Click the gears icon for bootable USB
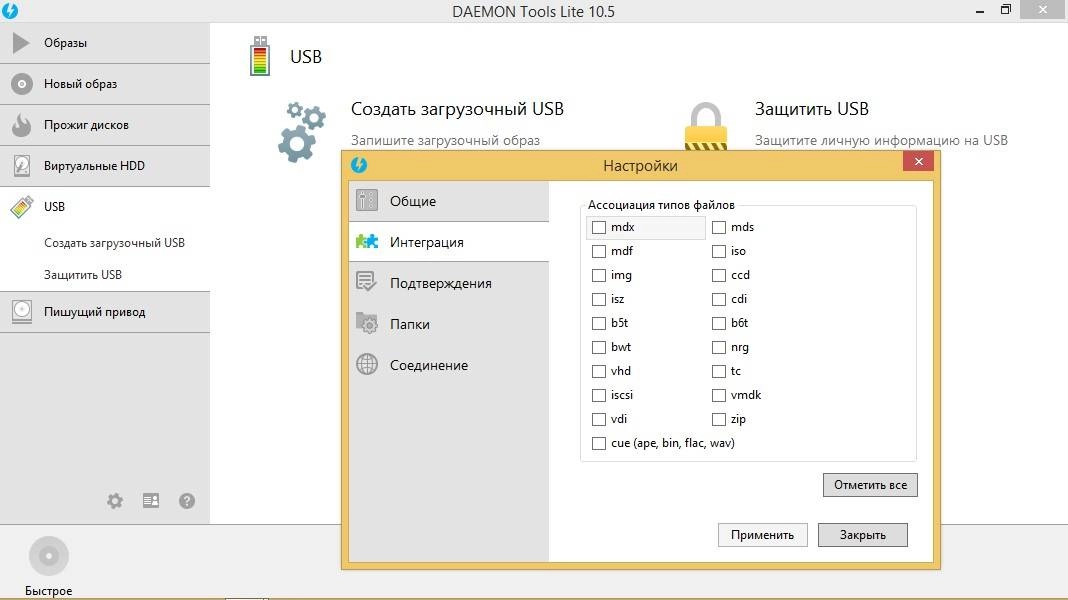Viewport: 1068px width, 600px height. point(302,131)
